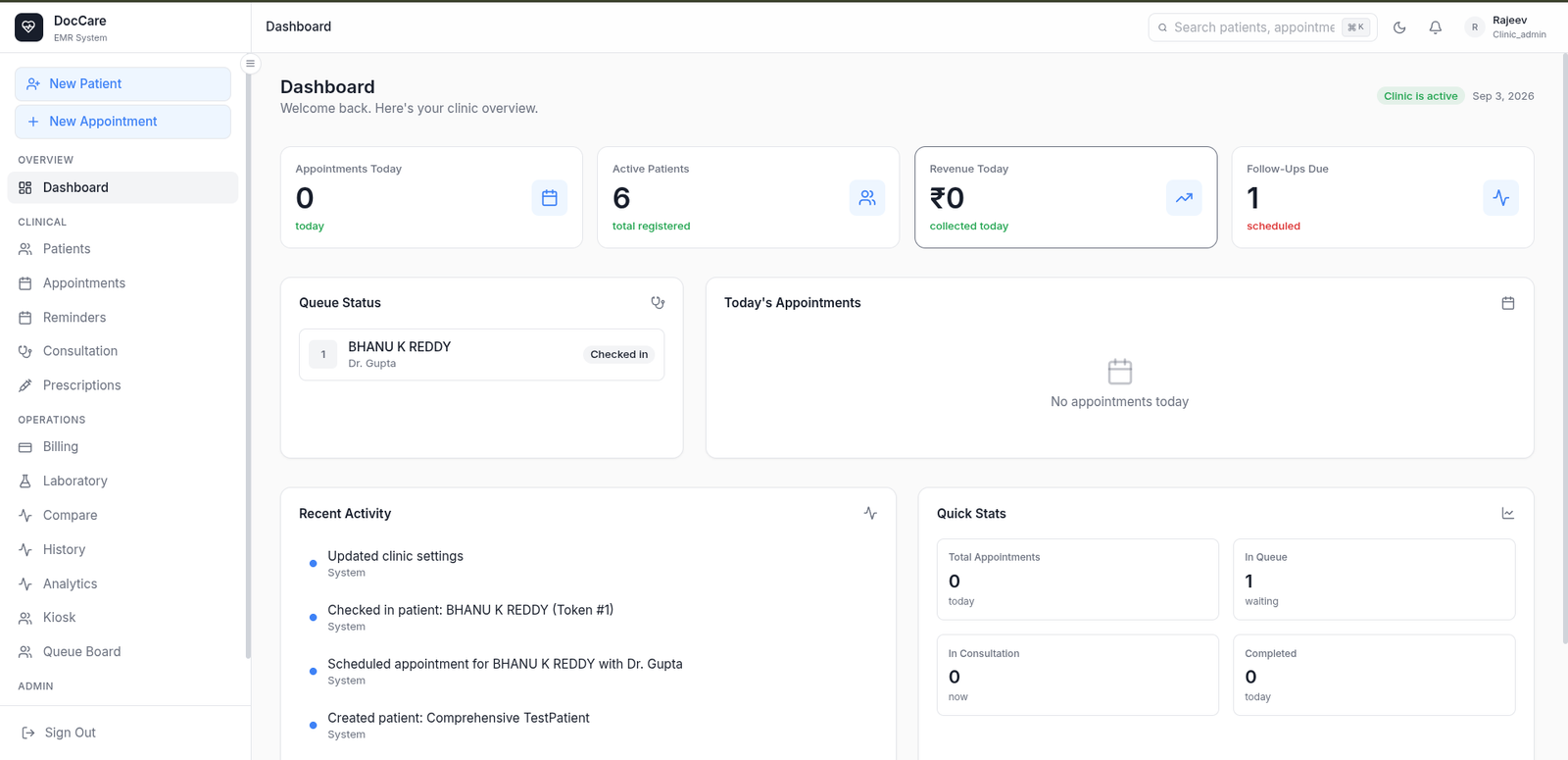The height and width of the screenshot is (760, 1568).
Task: Open History in the sidebar
Action: [122, 549]
